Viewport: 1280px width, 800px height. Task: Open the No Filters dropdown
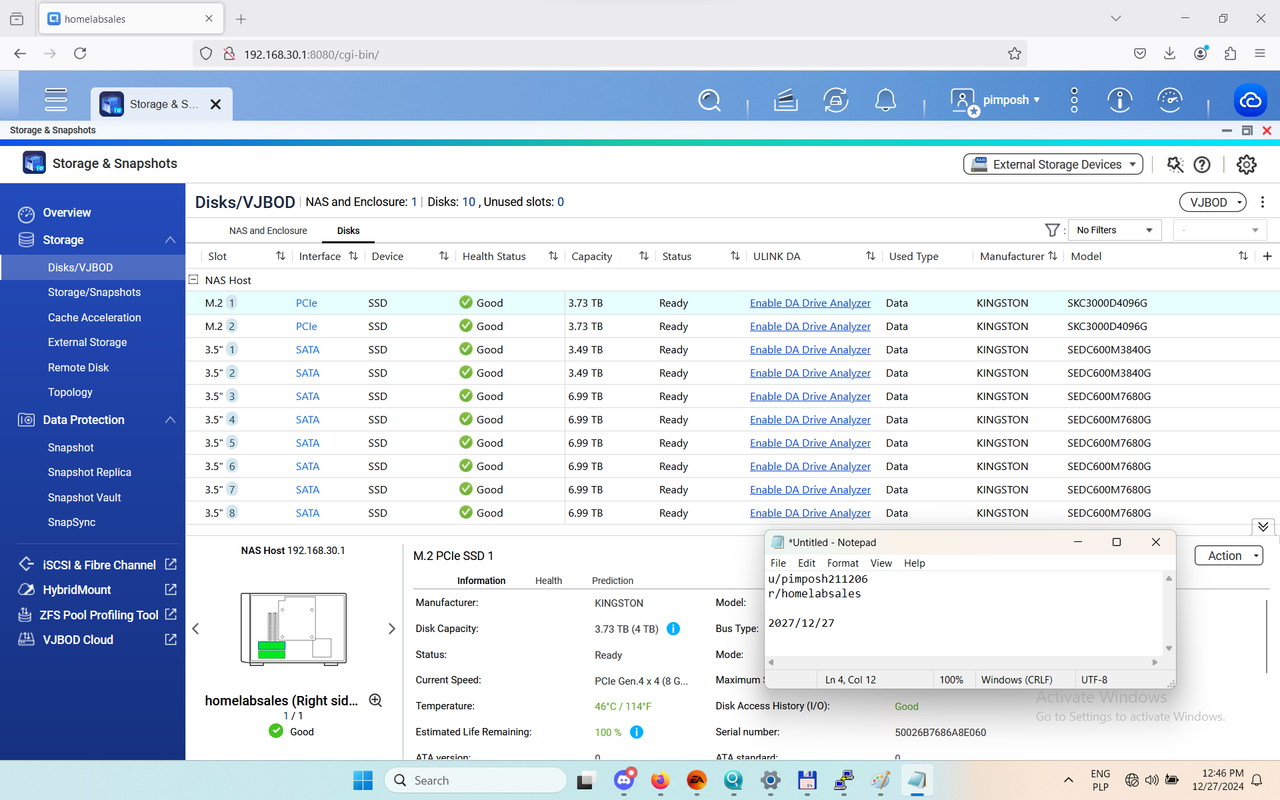point(1114,230)
